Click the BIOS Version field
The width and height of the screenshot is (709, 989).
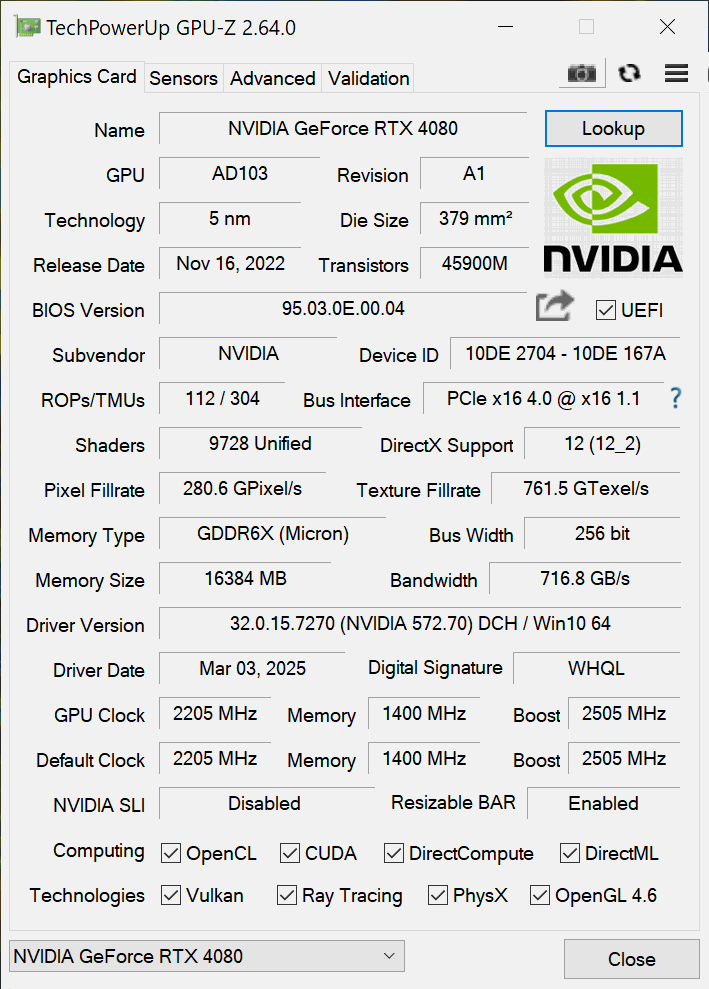(x=343, y=309)
